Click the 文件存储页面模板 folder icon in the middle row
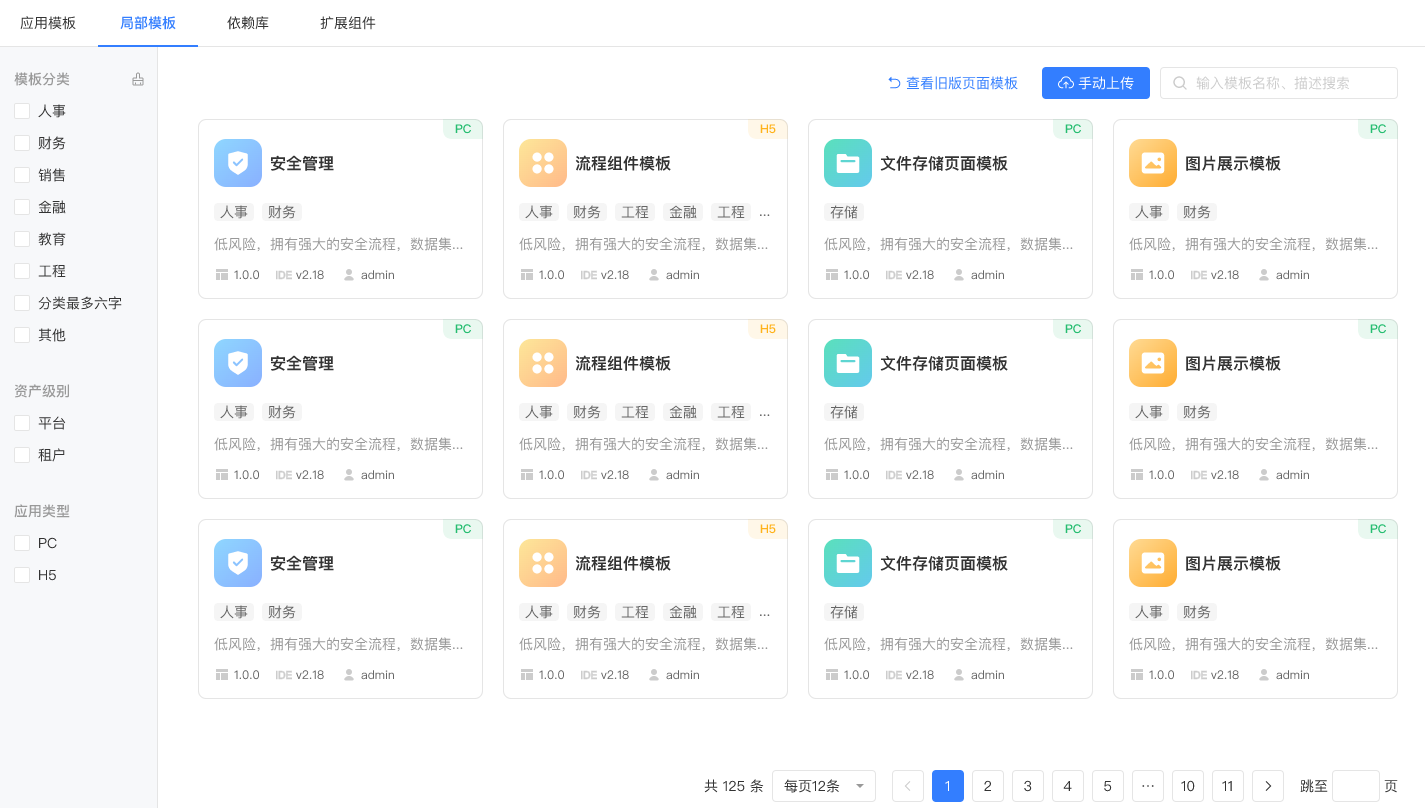This screenshot has width=1425, height=808. click(x=848, y=363)
